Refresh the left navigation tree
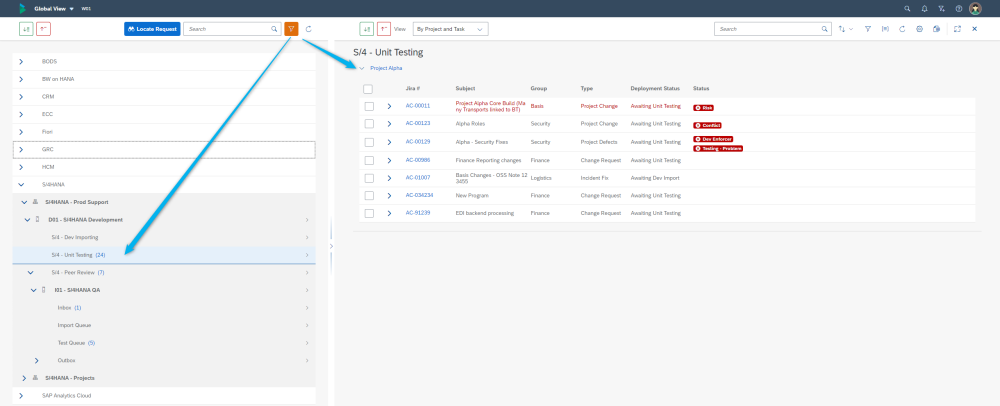 (x=309, y=29)
